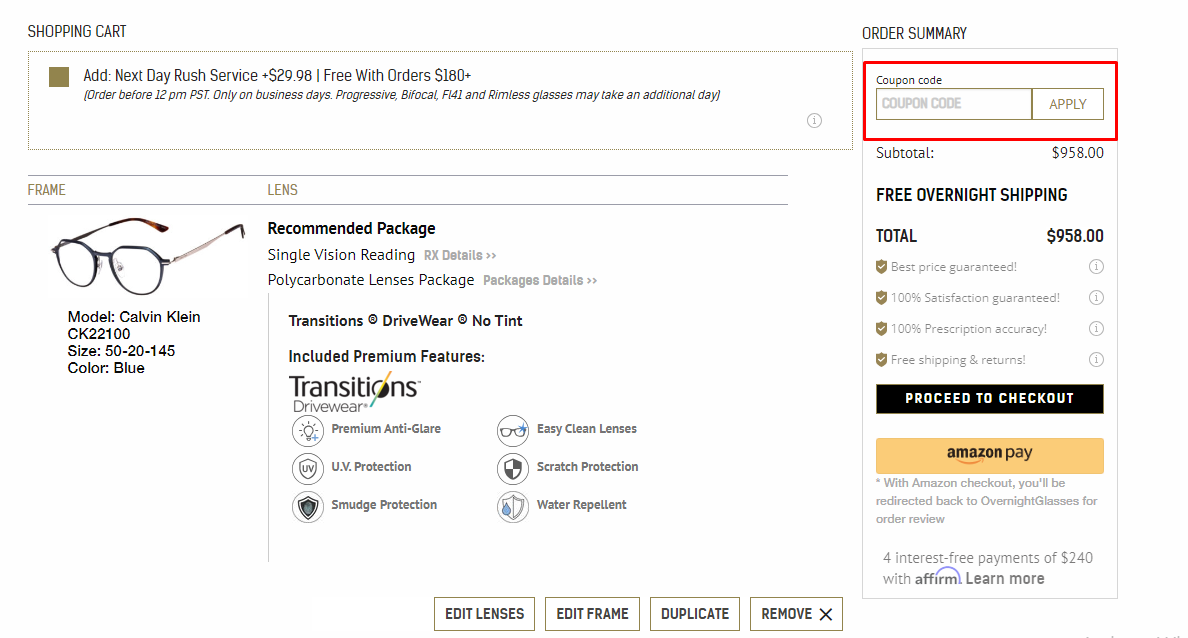The width and height of the screenshot is (1188, 638).
Task: Click the Scratch Protection icon
Action: click(513, 468)
